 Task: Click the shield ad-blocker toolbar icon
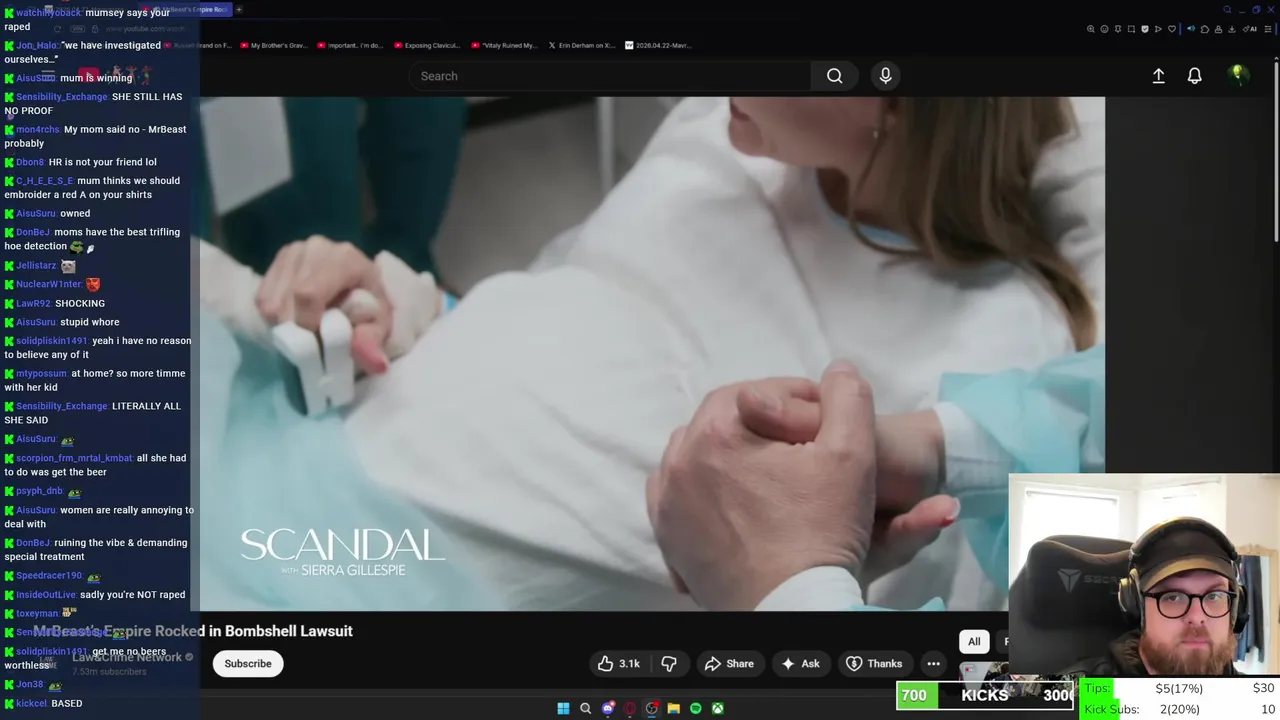(1145, 29)
